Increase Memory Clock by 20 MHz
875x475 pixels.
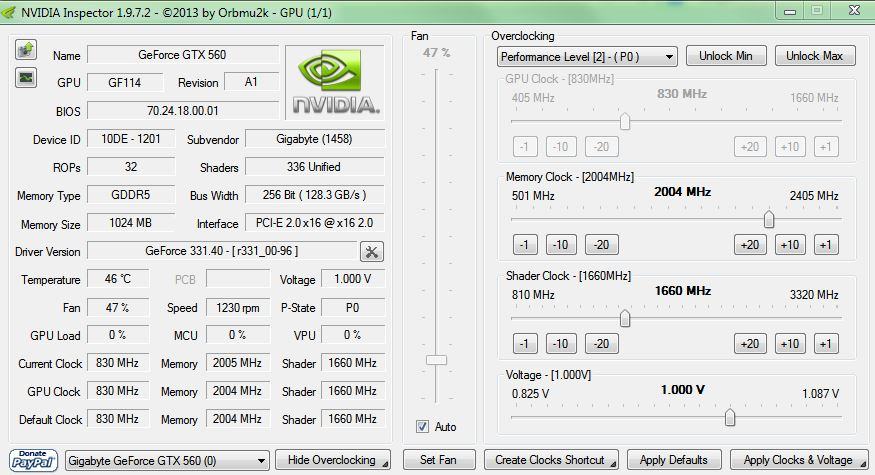(750, 244)
